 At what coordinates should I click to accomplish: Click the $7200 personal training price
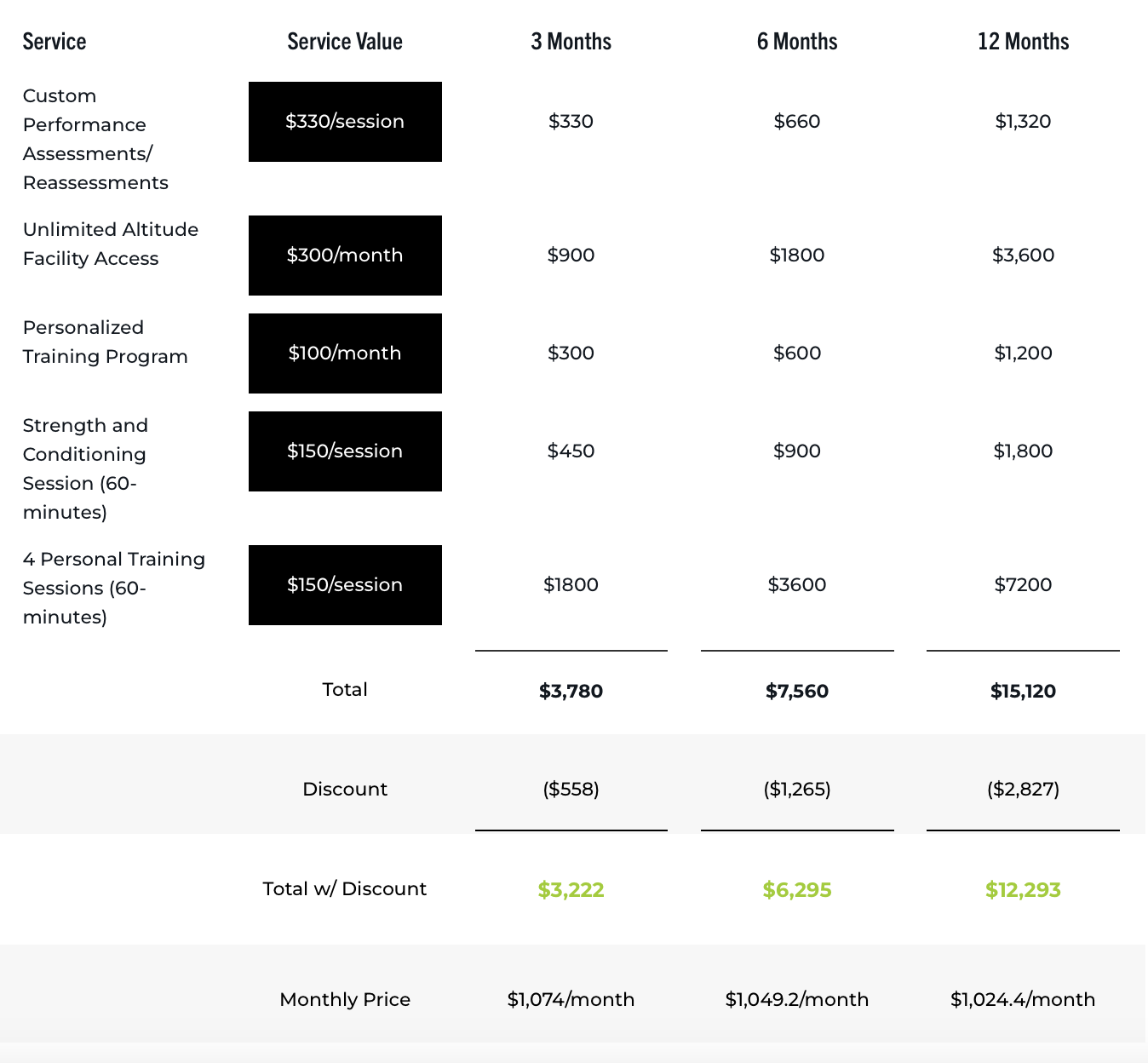[1023, 585]
